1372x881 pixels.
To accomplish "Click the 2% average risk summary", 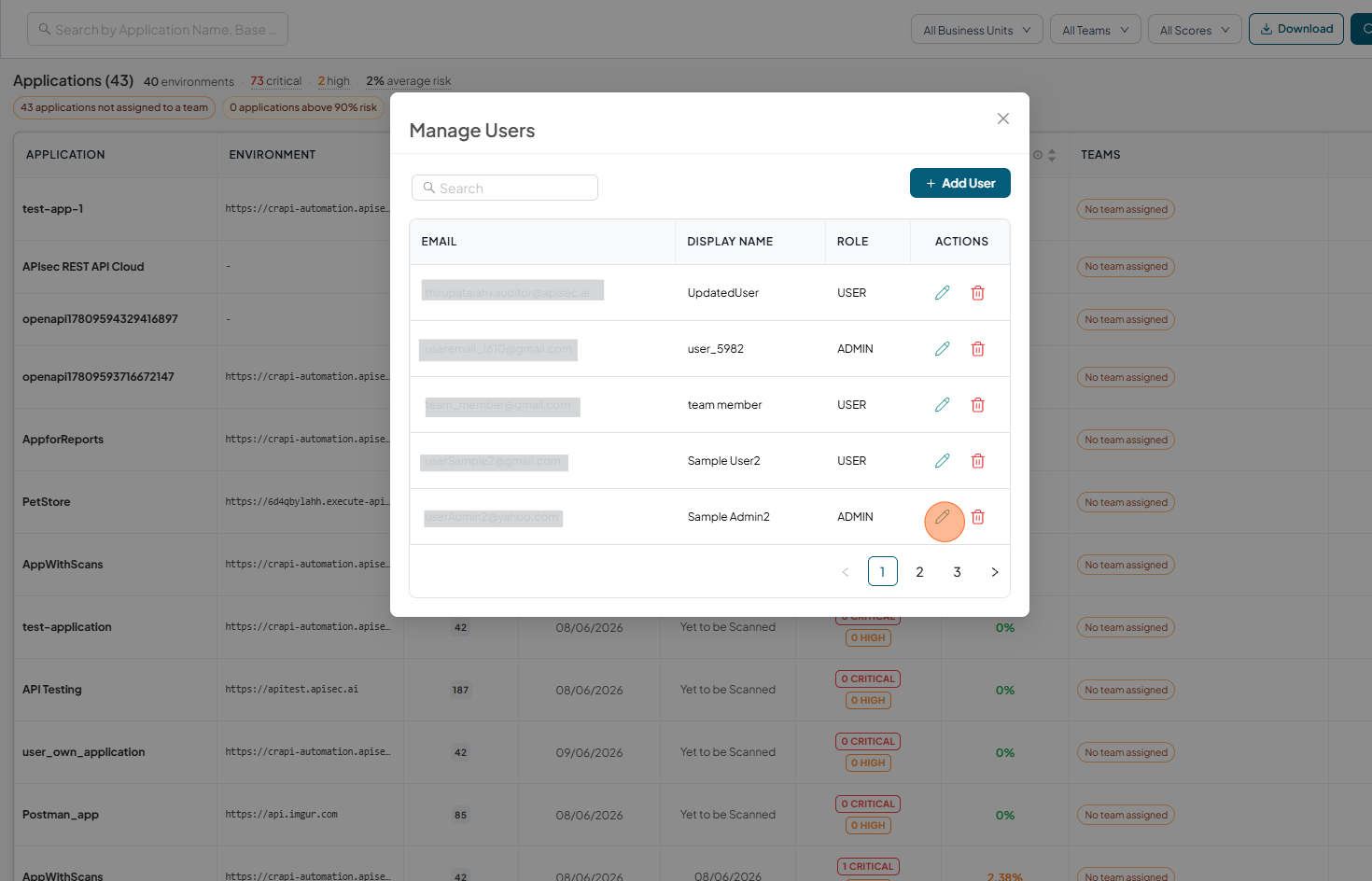I will click(409, 81).
